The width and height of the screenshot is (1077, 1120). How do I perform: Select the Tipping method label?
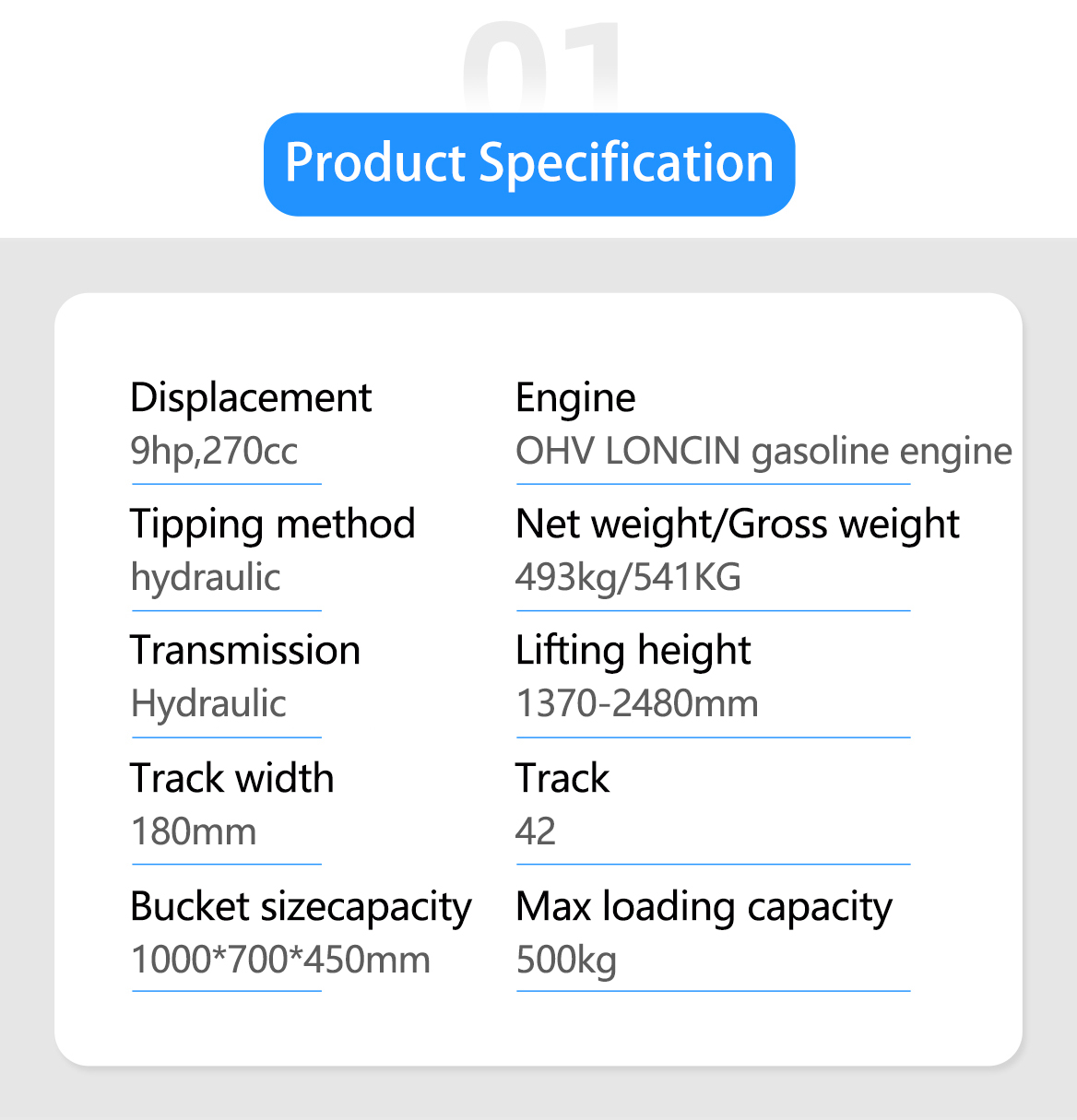click(273, 525)
